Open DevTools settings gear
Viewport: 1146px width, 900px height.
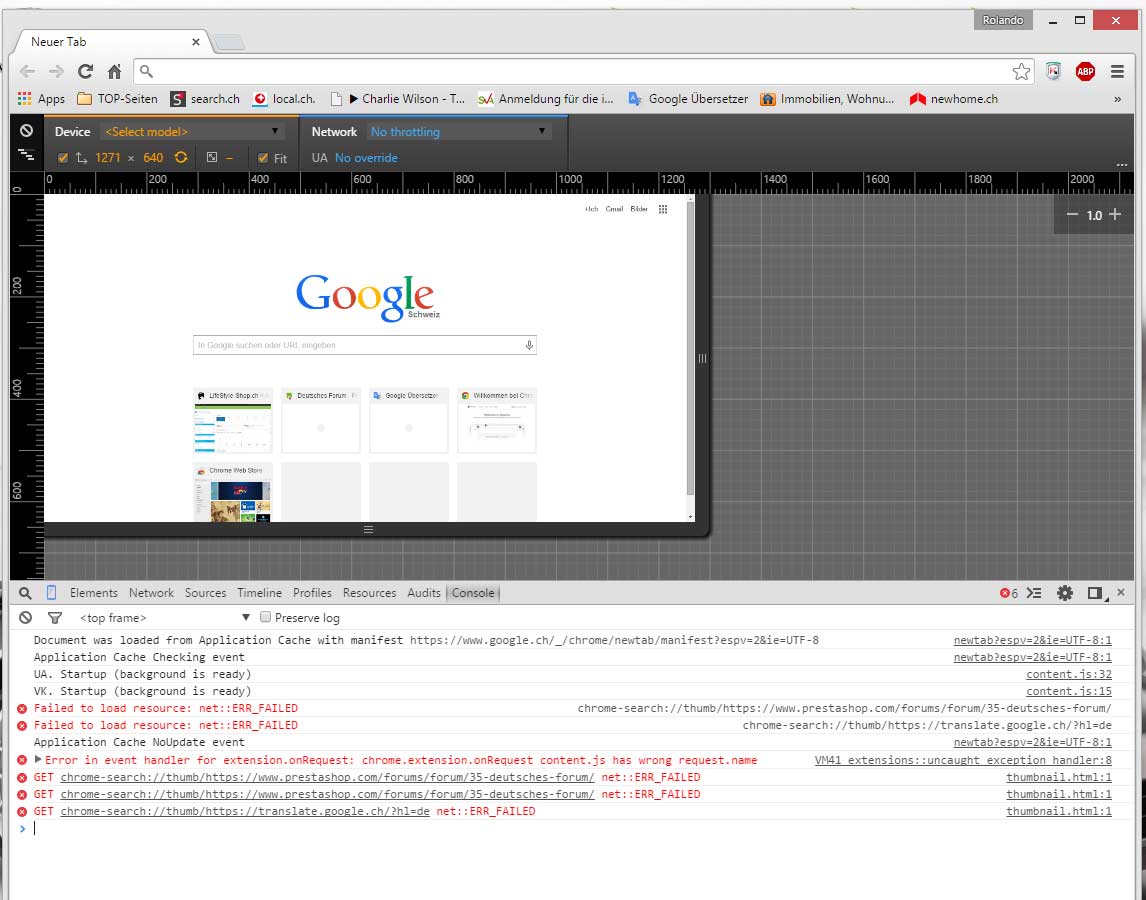coord(1065,593)
